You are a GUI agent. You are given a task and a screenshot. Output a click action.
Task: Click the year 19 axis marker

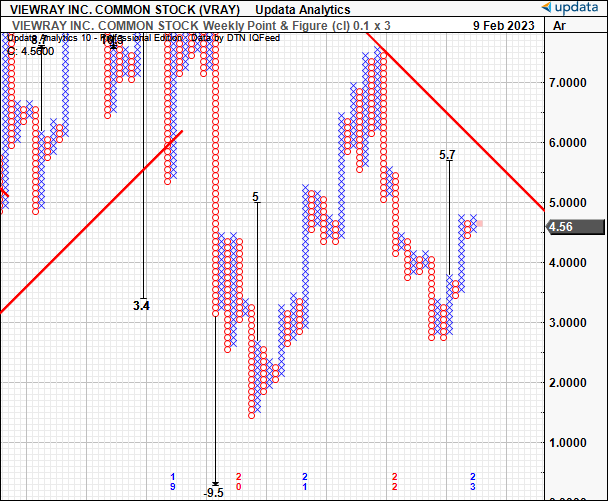pyautogui.click(x=173, y=481)
